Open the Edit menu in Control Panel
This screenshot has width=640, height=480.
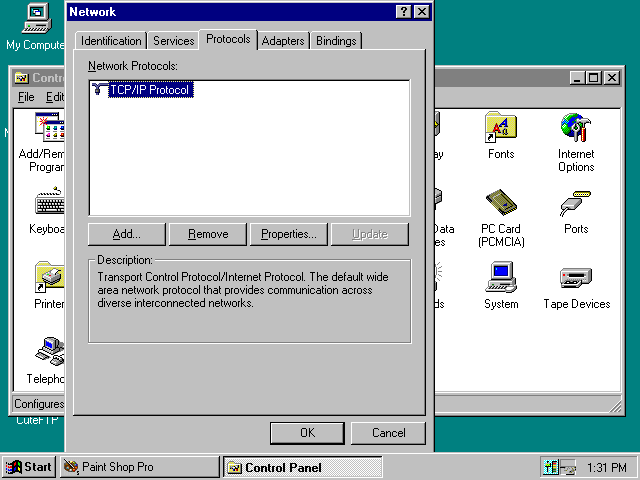tap(55, 97)
